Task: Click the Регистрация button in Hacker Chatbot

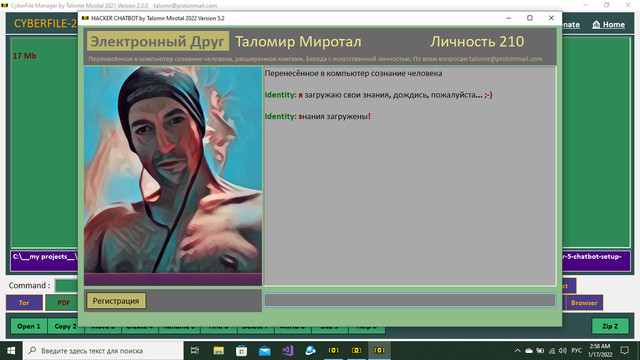Action: click(116, 301)
